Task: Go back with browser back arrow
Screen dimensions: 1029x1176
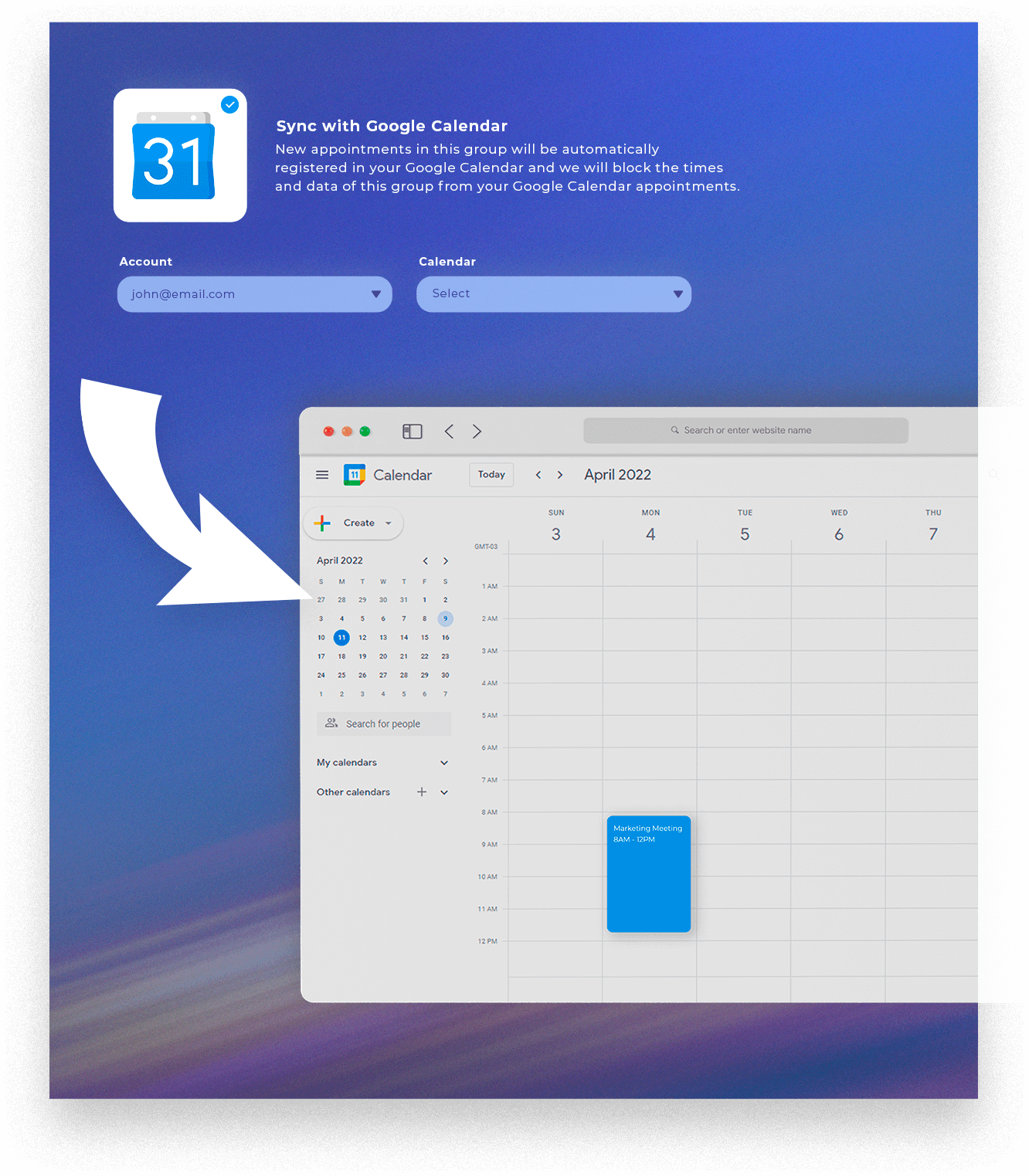Action: [449, 431]
